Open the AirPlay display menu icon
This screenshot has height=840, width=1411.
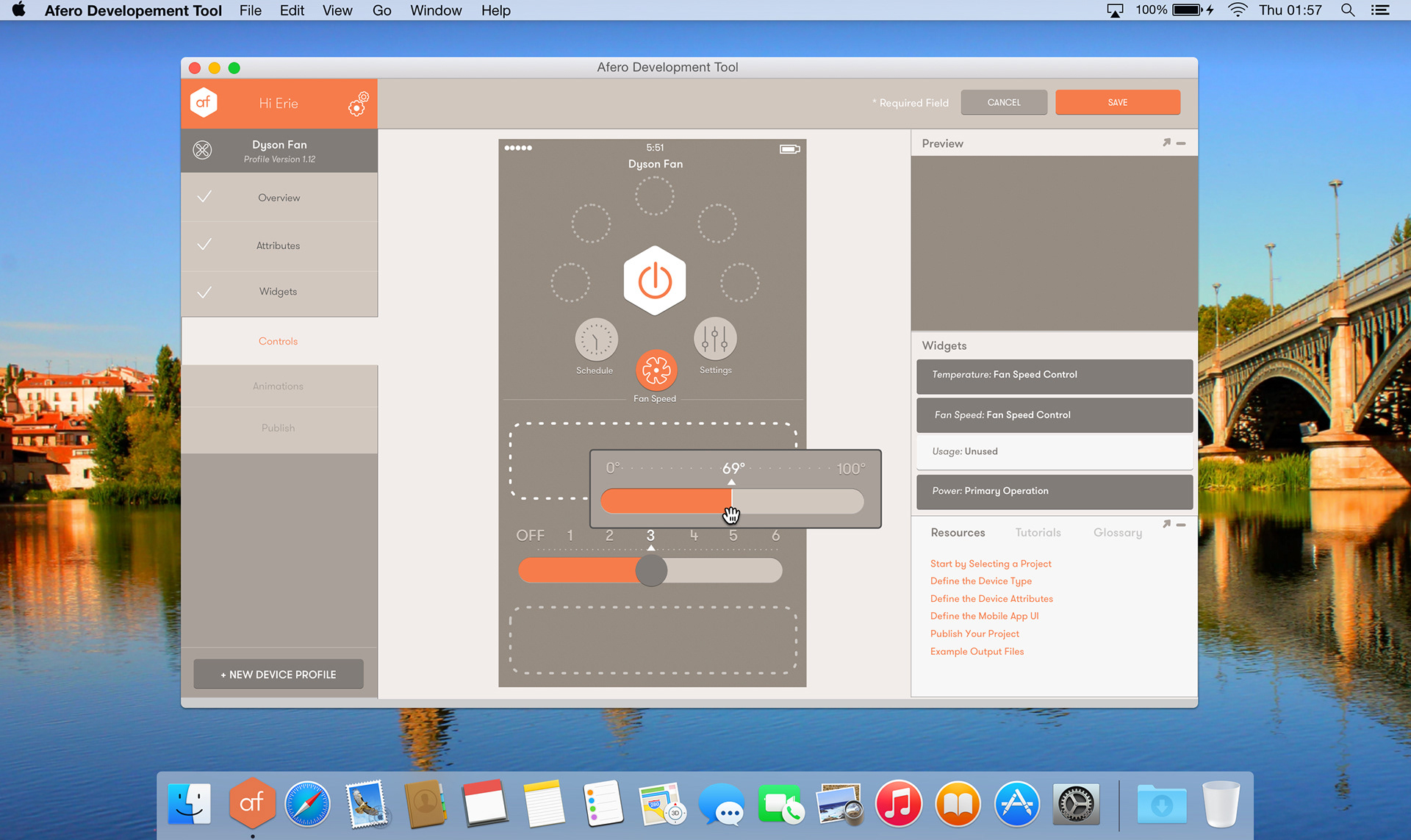(x=1115, y=10)
